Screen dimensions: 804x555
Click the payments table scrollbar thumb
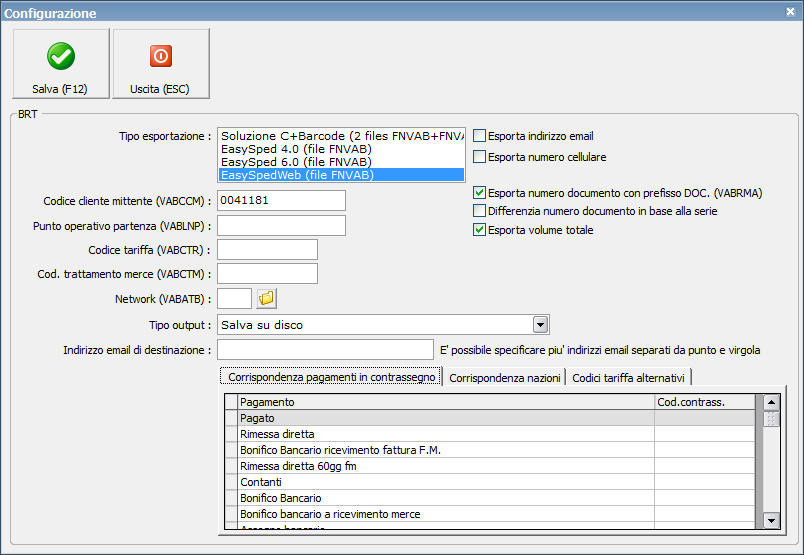point(771,419)
